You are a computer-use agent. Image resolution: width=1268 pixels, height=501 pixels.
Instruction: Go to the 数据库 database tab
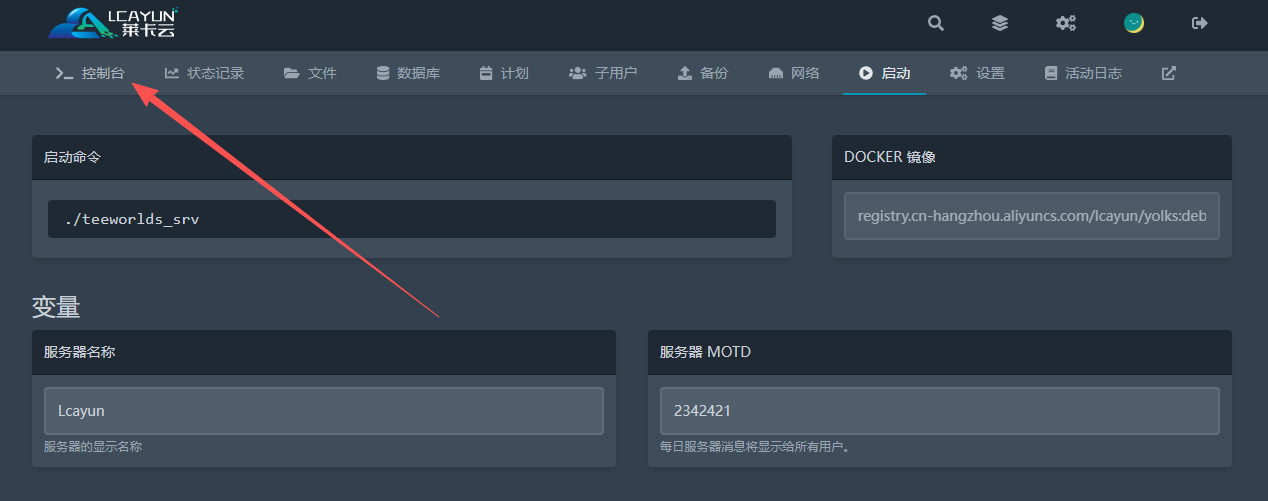pyautogui.click(x=407, y=73)
